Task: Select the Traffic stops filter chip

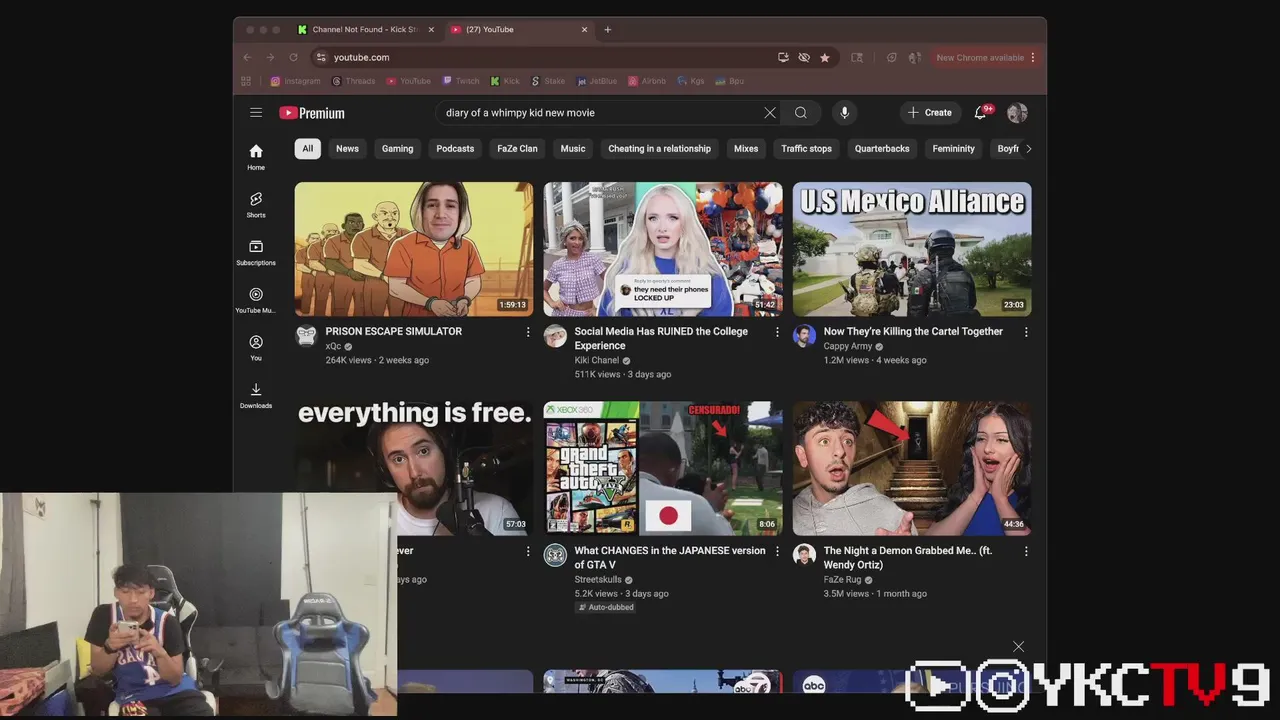Action: click(x=806, y=149)
